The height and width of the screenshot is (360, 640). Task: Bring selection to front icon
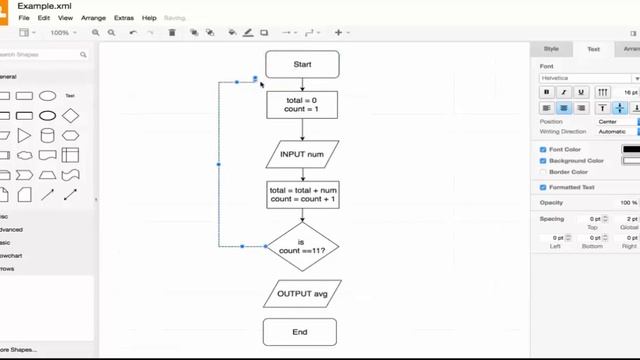(x=194, y=32)
